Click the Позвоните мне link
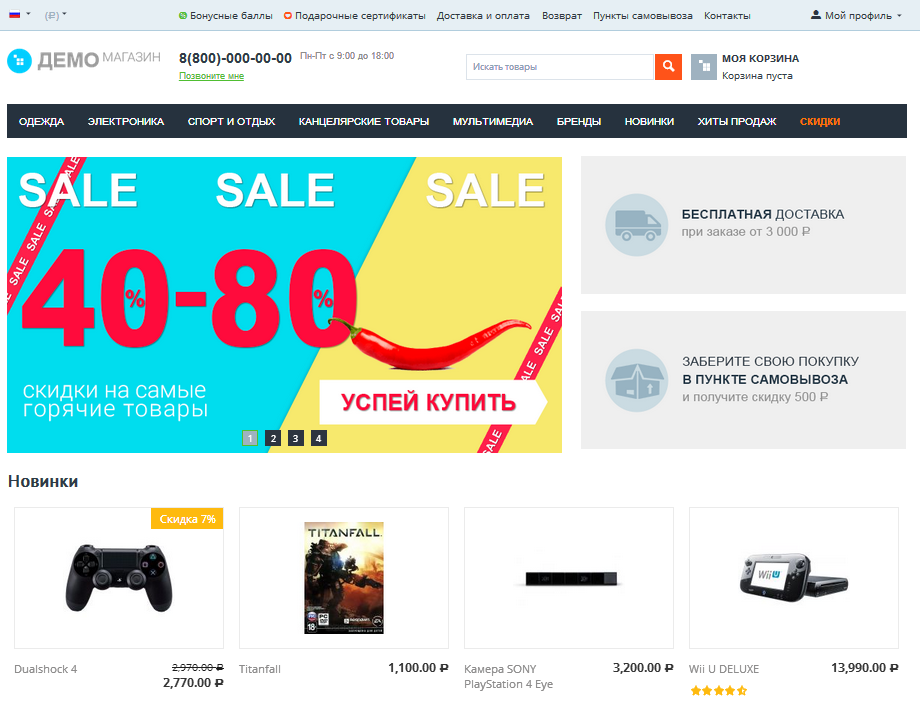920x722 pixels. [x=211, y=76]
